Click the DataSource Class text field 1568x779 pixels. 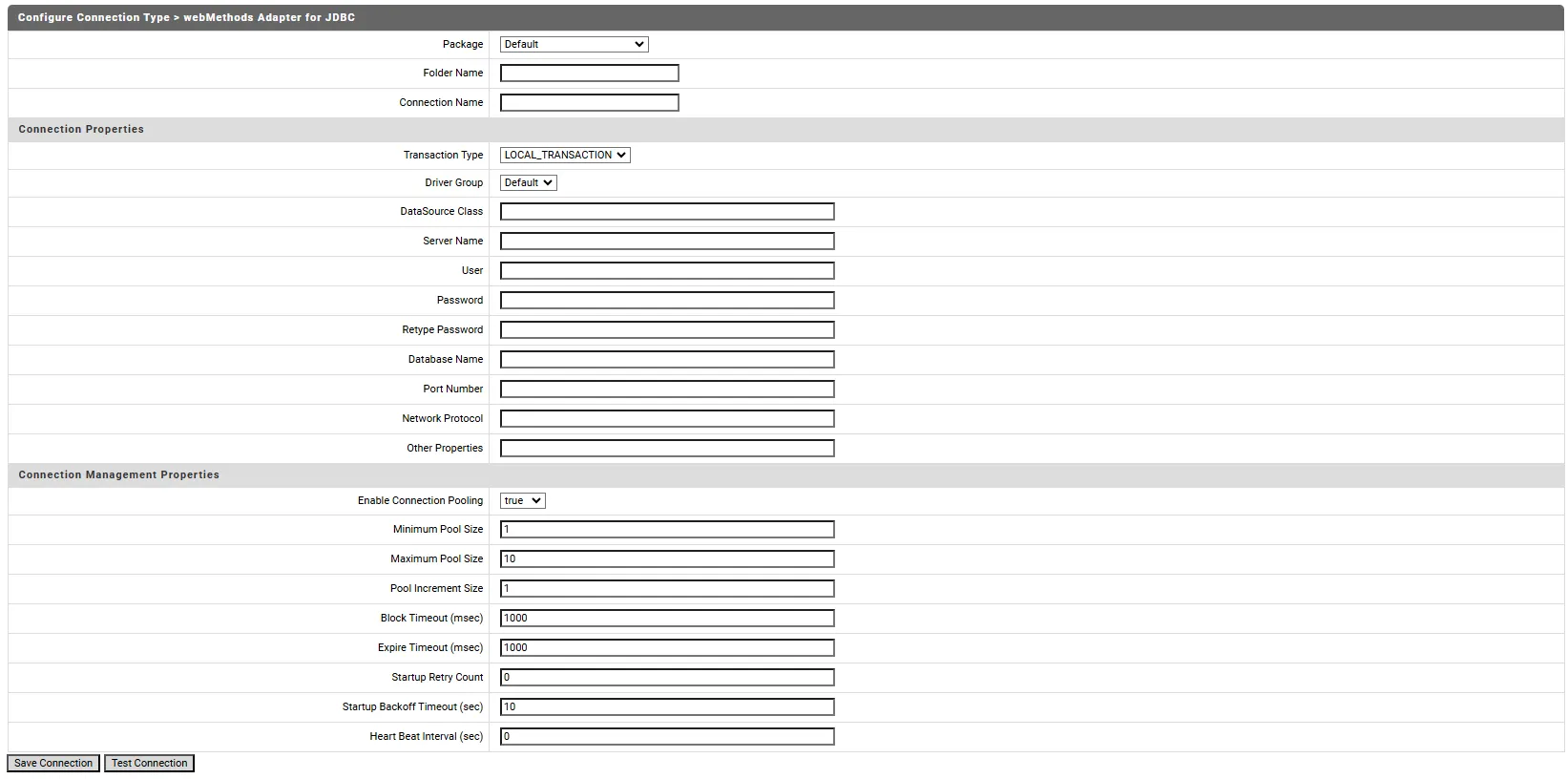coord(667,211)
